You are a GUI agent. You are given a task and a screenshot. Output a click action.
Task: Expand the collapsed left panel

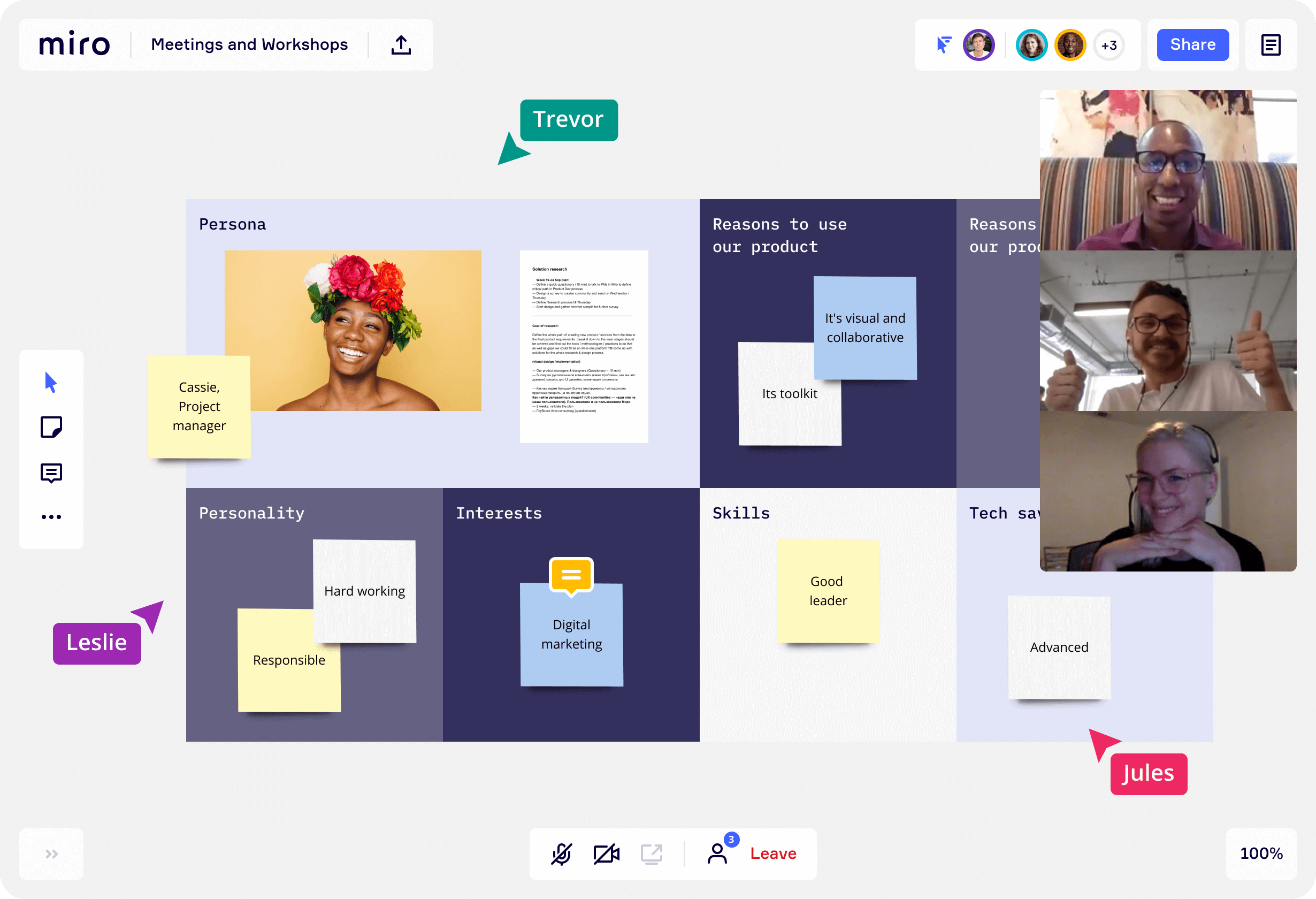click(x=51, y=853)
